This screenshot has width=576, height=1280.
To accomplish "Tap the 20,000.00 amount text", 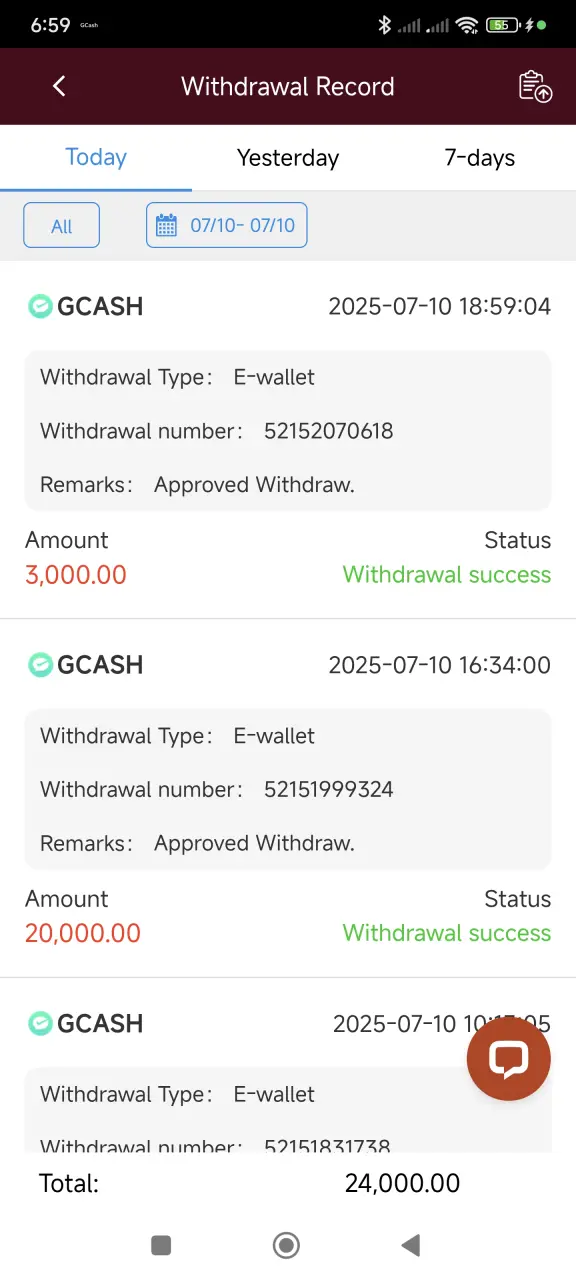I will pyautogui.click(x=83, y=933).
